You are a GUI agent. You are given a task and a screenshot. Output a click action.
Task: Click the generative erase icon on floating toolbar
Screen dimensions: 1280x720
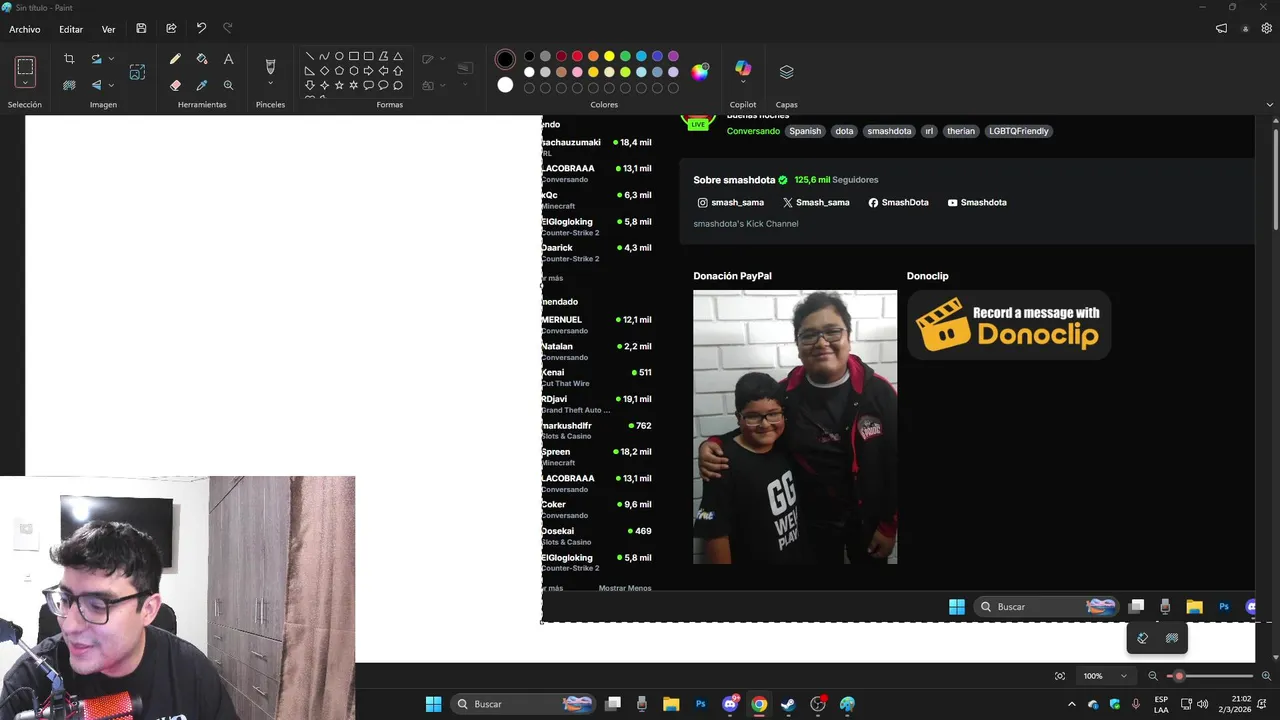[1143, 638]
